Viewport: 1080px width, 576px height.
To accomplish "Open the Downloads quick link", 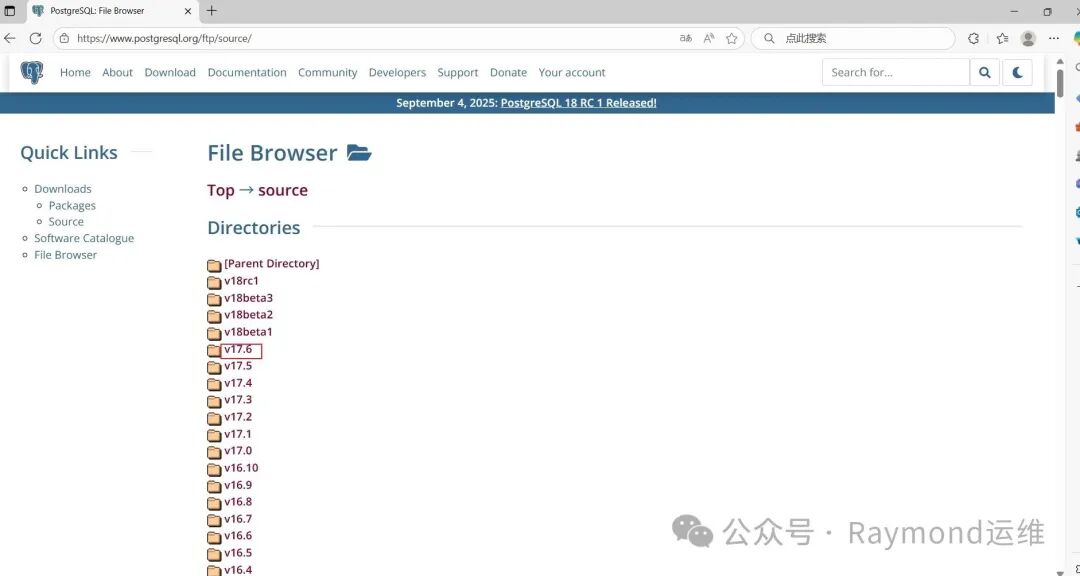I will [63, 189].
